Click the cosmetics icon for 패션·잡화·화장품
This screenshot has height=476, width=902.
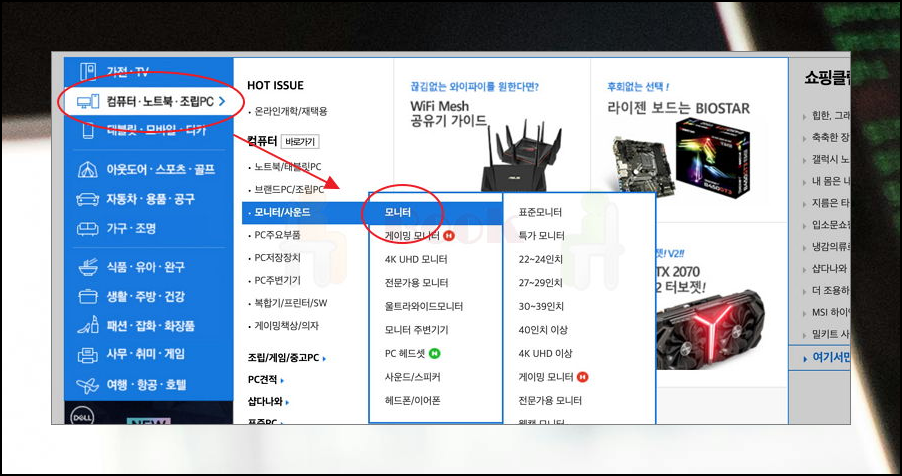[x=88, y=326]
